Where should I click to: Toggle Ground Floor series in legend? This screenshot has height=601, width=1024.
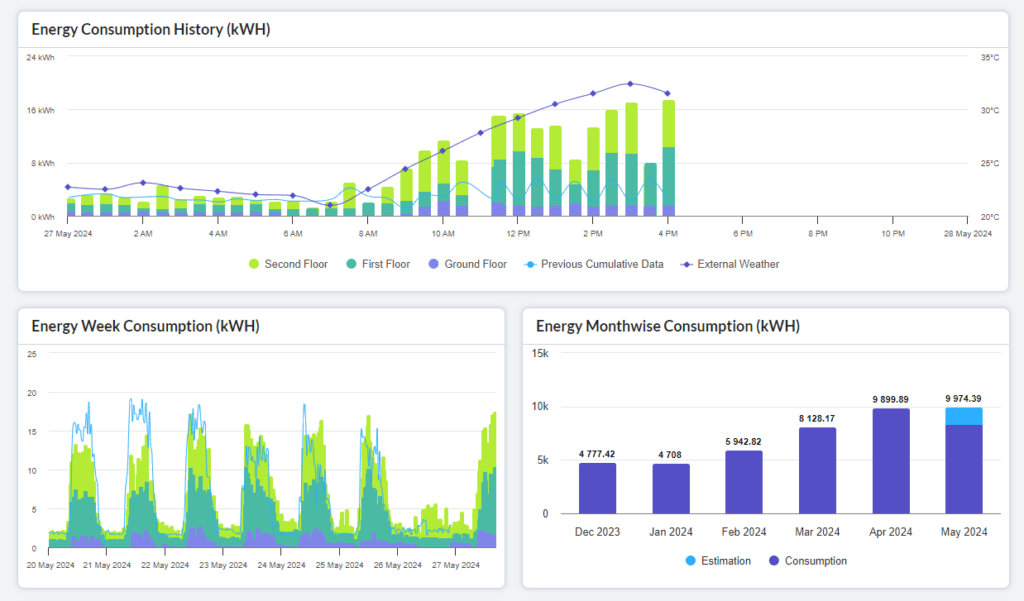click(467, 264)
